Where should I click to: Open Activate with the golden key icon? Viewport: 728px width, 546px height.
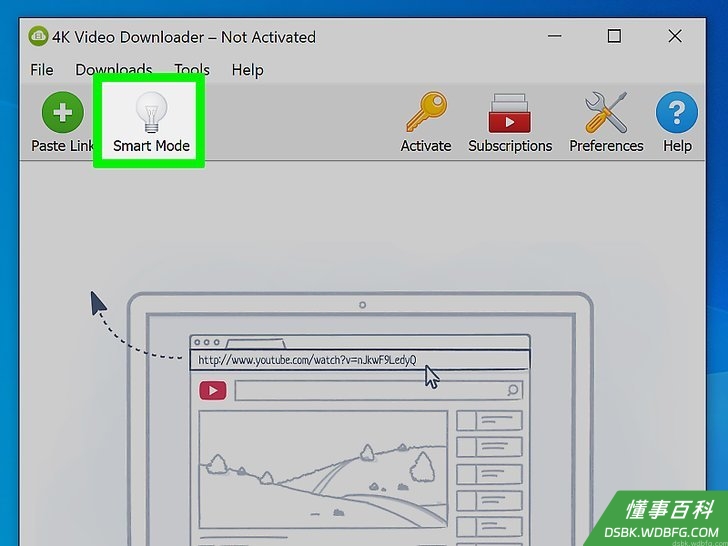(x=426, y=112)
